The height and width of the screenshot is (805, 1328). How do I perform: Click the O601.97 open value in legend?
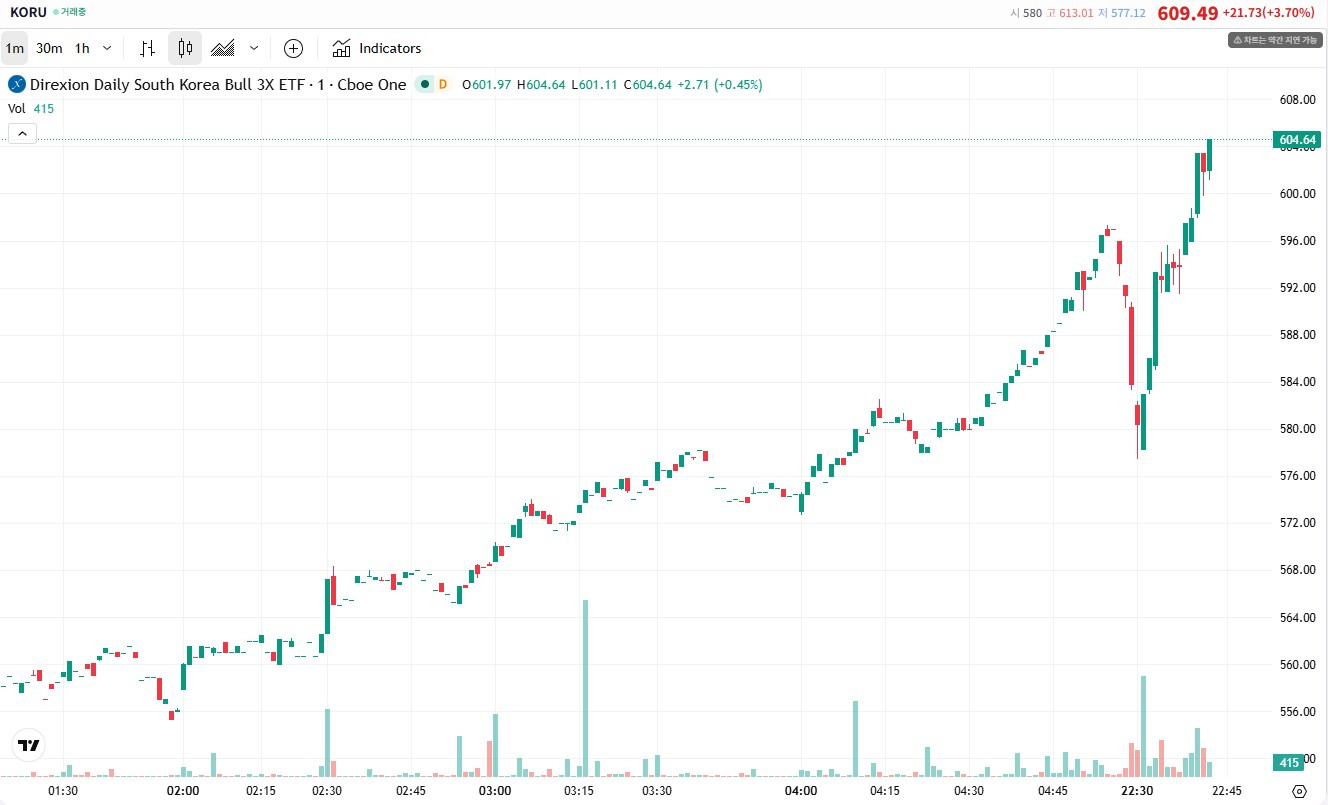point(487,85)
